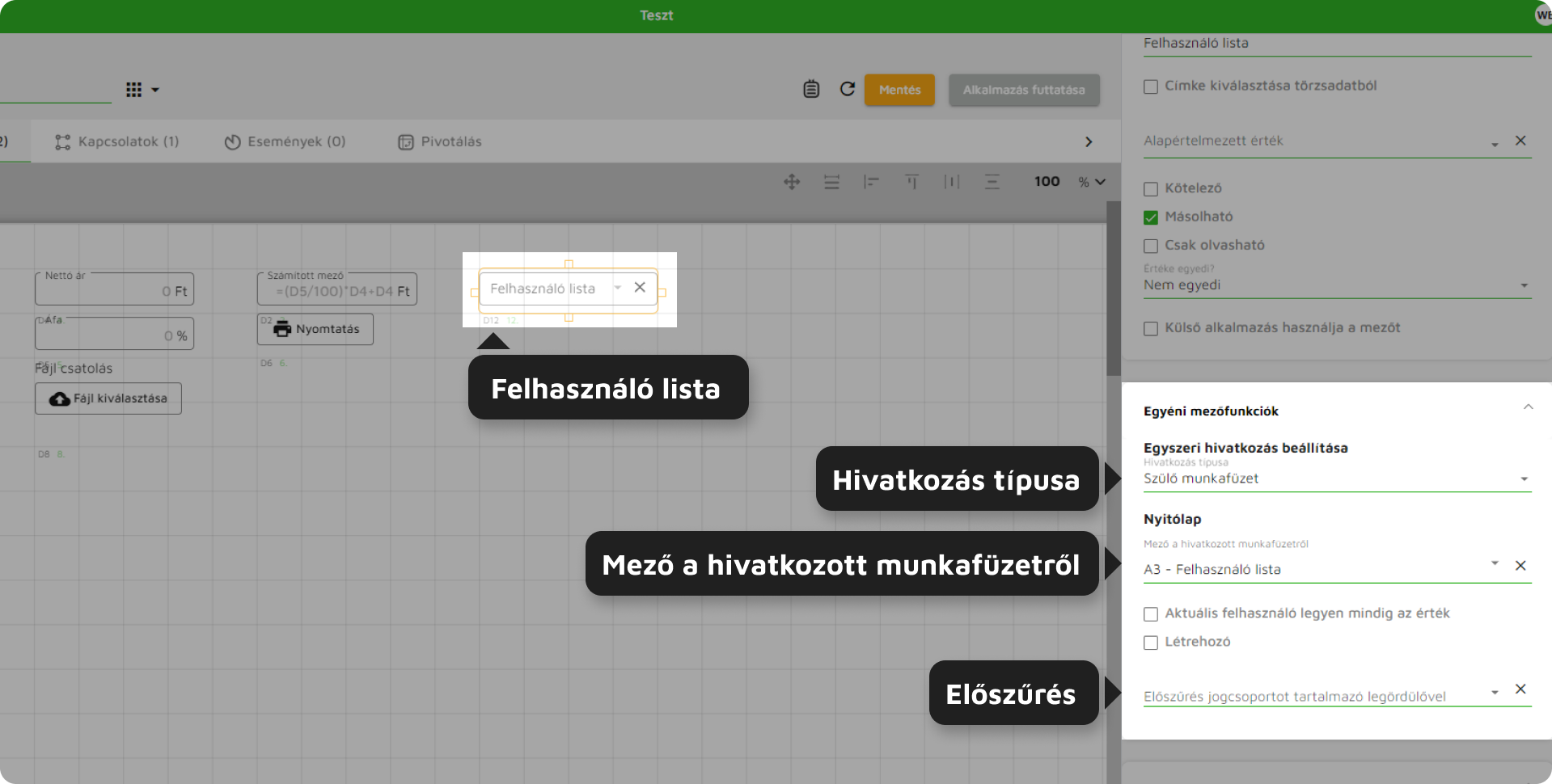
Task: Clear the Alapértelmezett érték field with X
Action: (1520, 141)
